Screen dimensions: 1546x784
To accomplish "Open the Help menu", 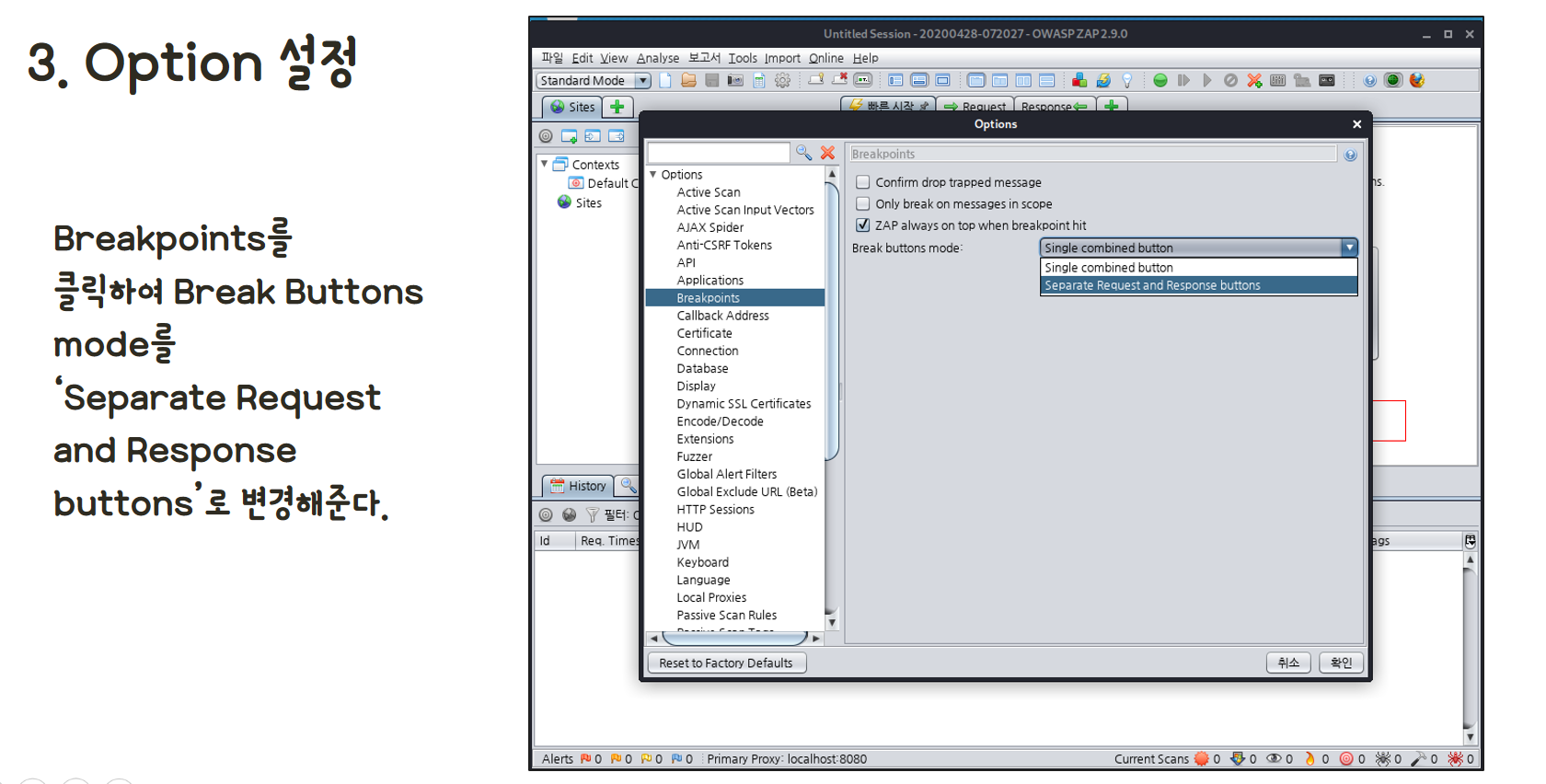I will (865, 58).
